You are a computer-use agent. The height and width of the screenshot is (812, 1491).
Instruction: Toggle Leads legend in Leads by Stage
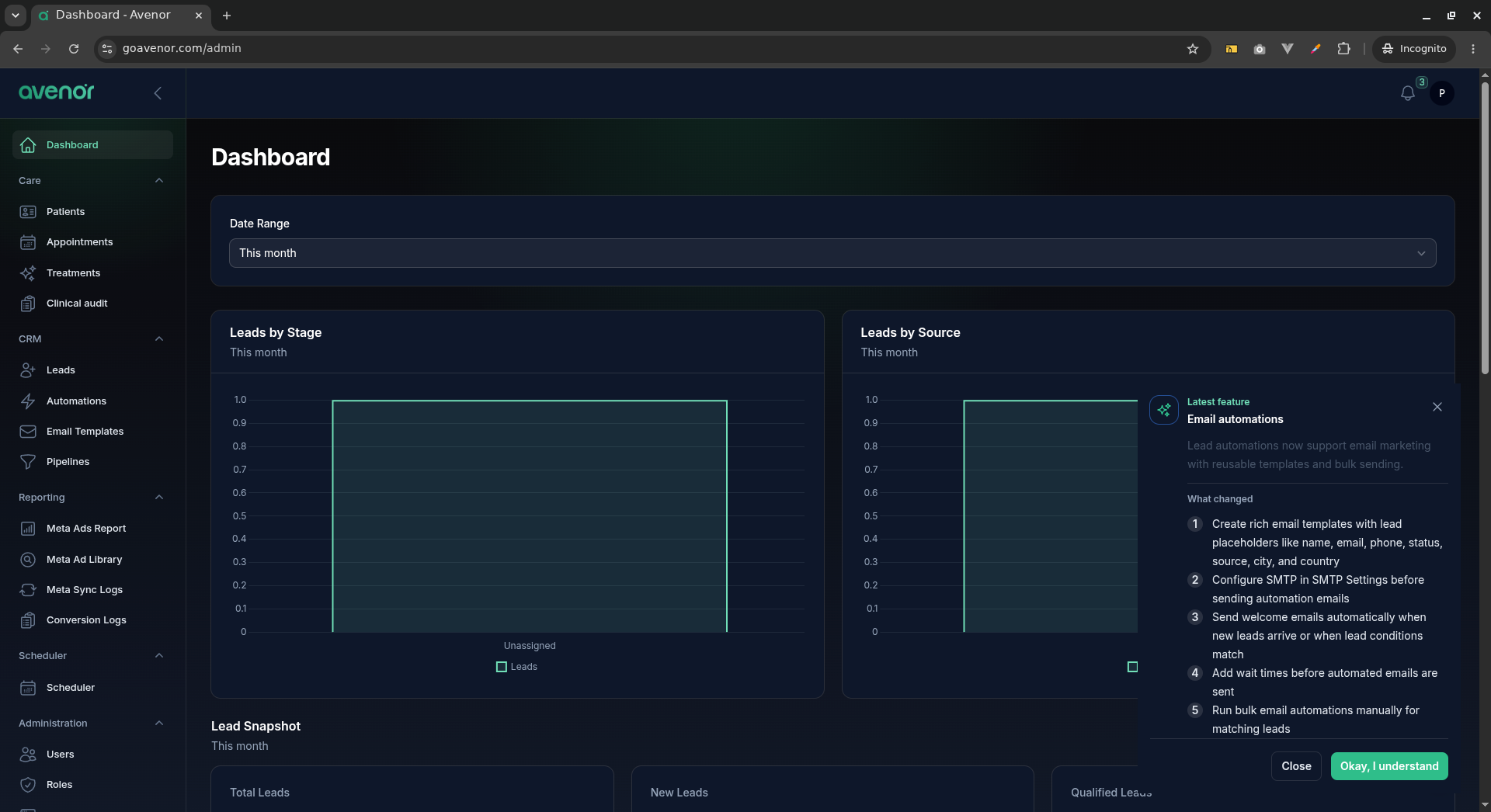(517, 667)
